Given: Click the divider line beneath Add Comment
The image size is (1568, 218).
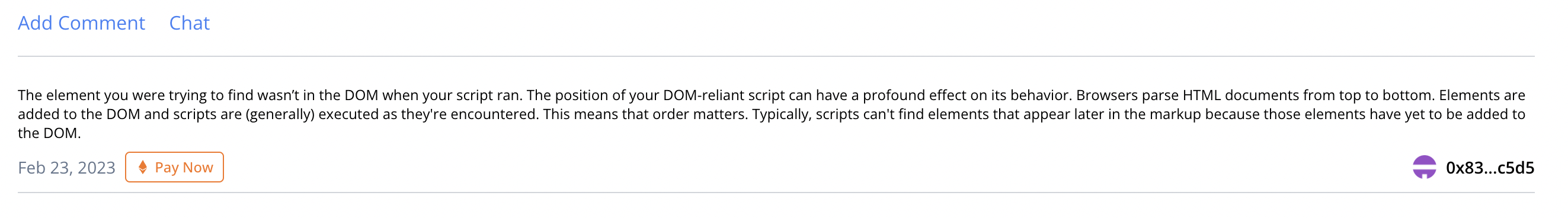Looking at the screenshot, I should (x=776, y=57).
